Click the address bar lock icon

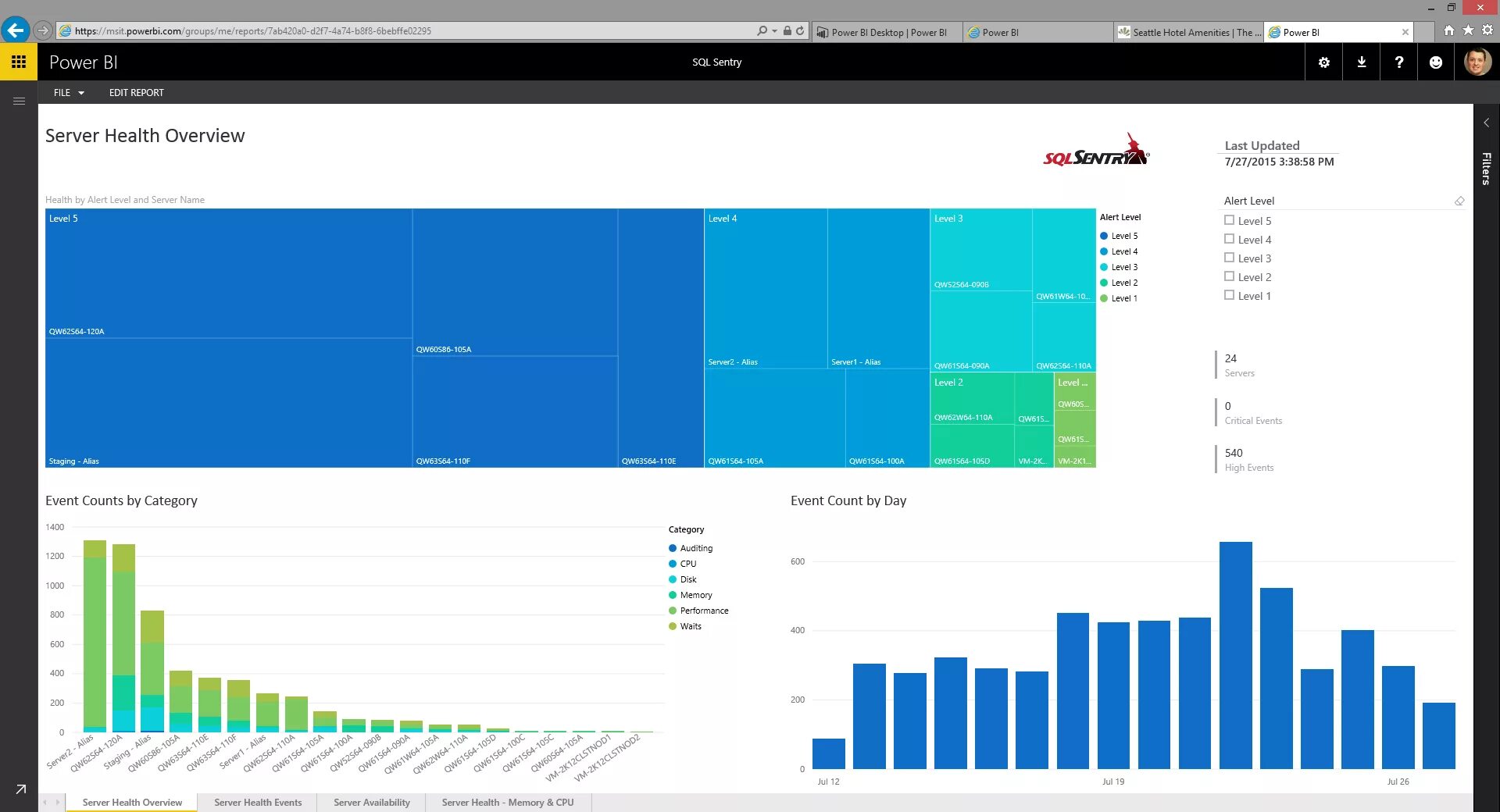(x=787, y=31)
